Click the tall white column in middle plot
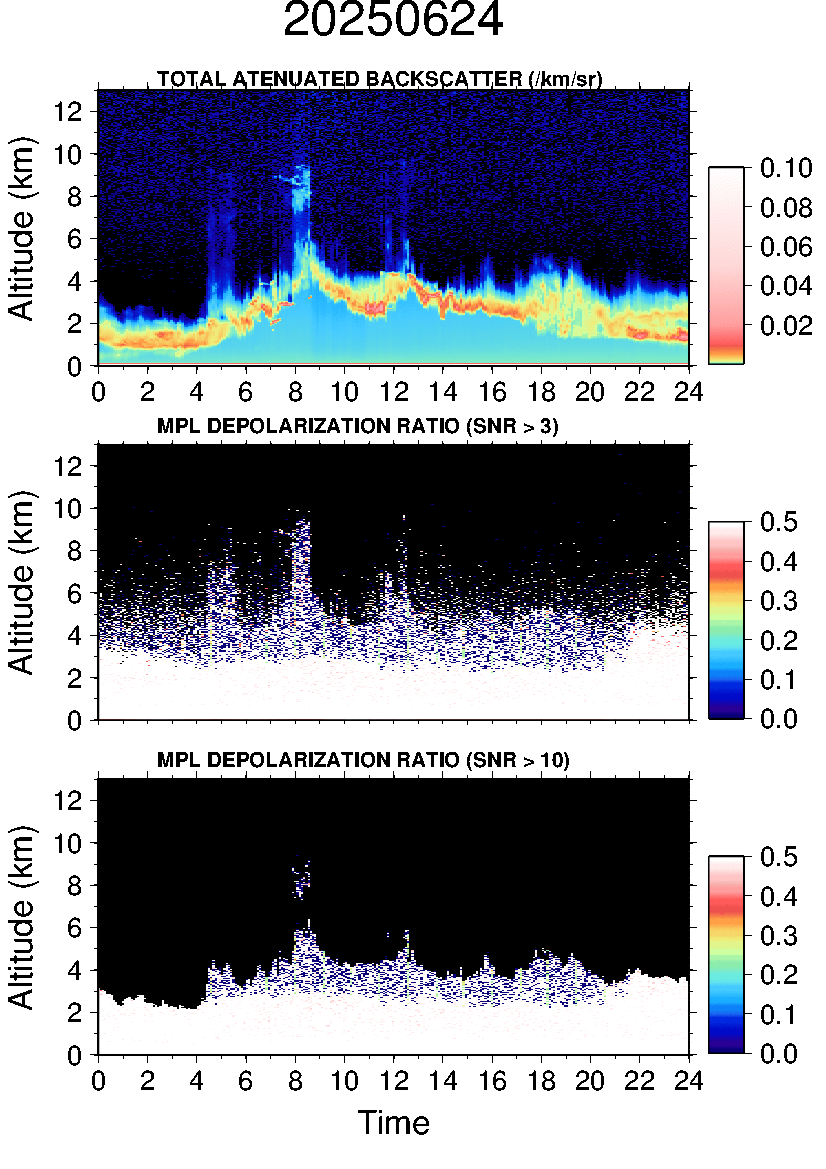 tap(302, 570)
